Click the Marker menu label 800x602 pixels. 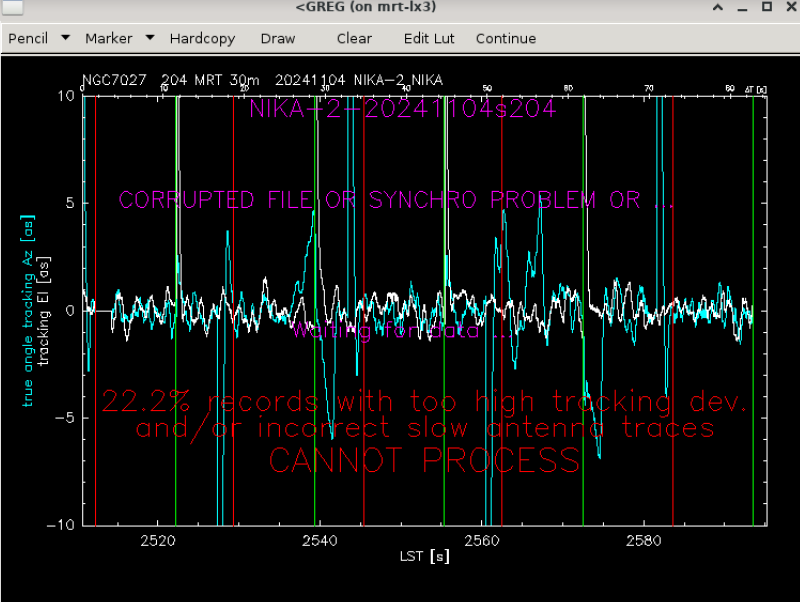108,38
